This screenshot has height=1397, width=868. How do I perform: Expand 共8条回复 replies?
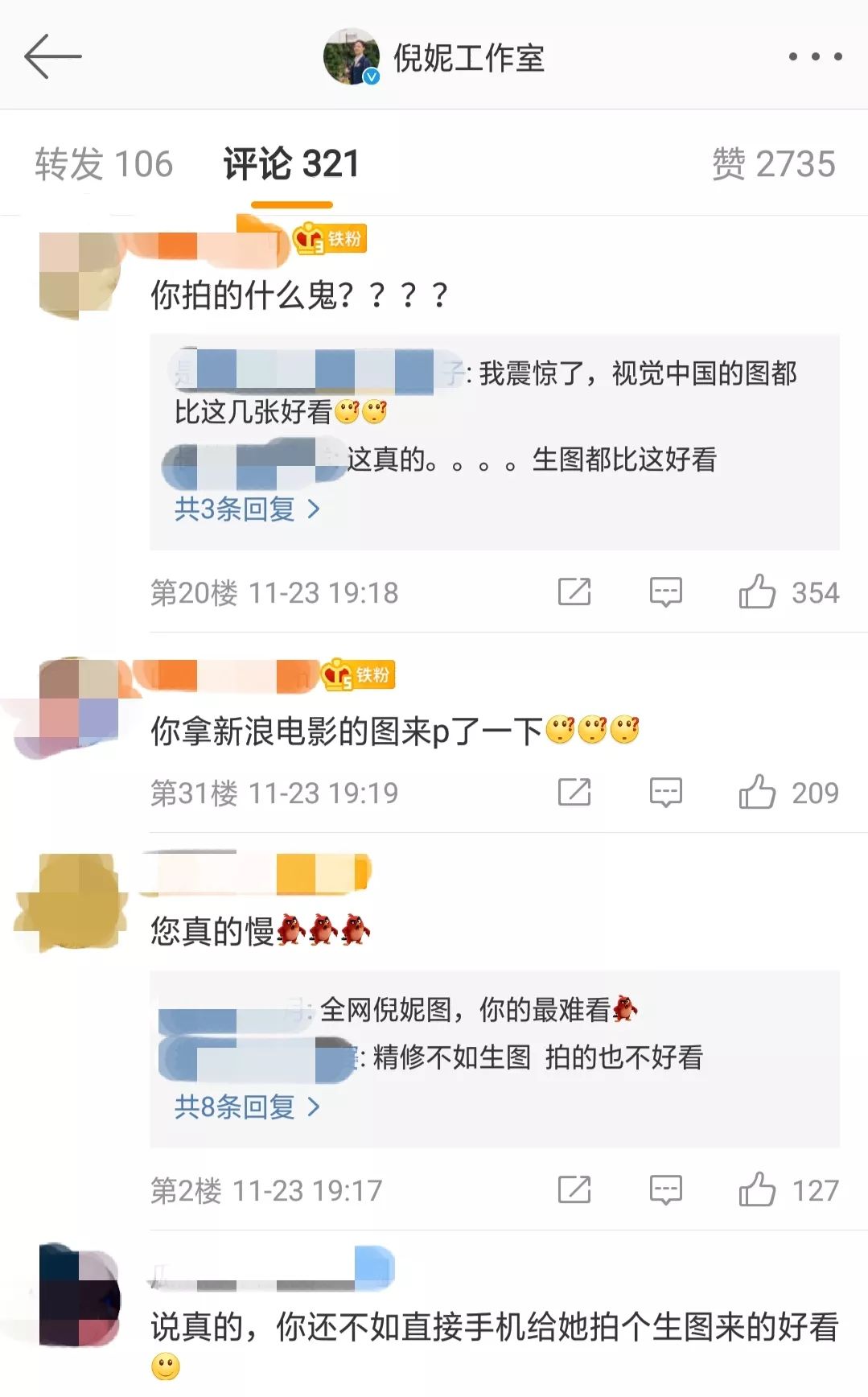[x=247, y=1107]
